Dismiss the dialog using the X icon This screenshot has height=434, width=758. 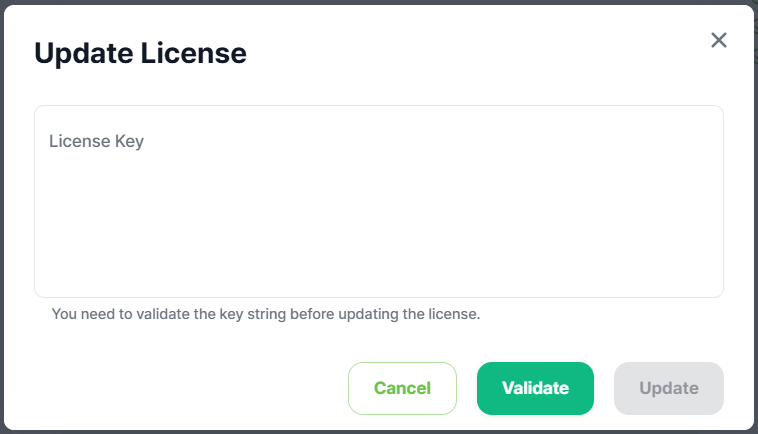click(718, 40)
